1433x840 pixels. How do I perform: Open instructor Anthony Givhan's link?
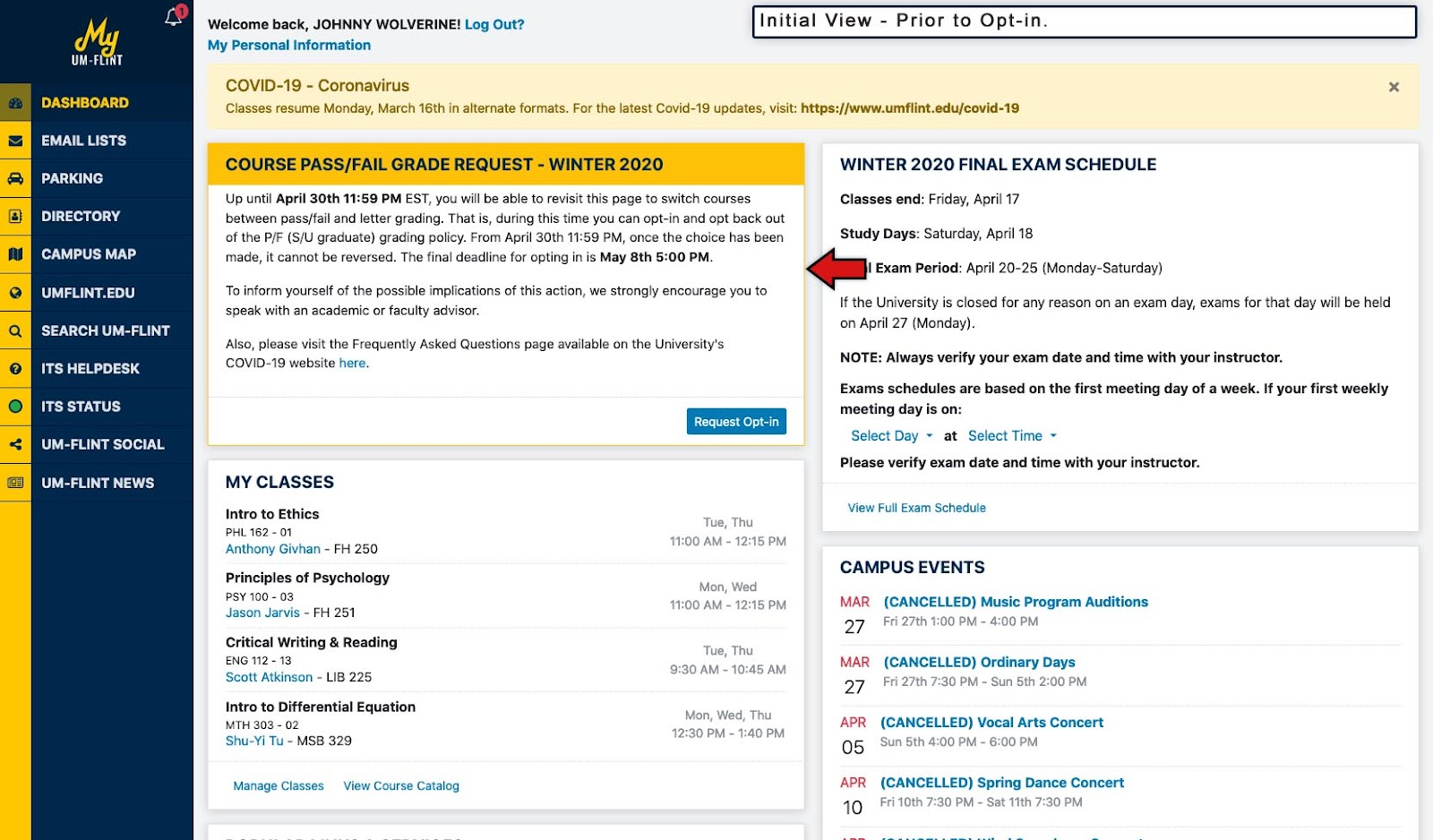(273, 549)
